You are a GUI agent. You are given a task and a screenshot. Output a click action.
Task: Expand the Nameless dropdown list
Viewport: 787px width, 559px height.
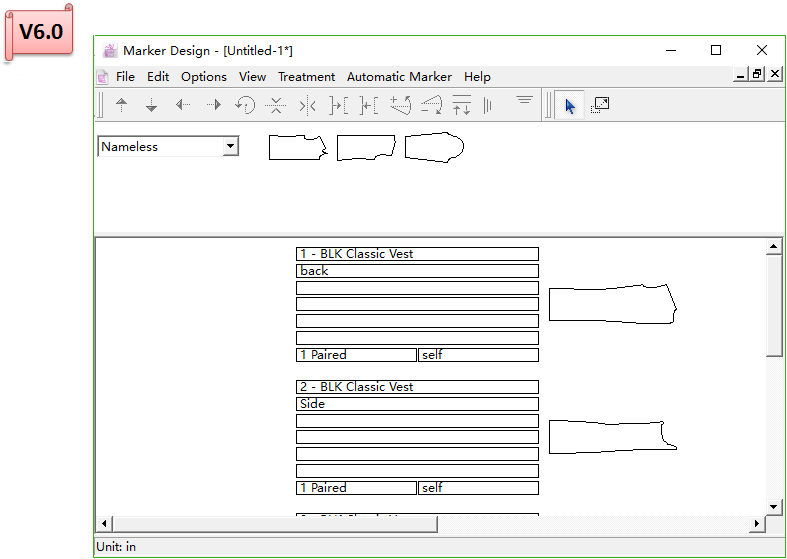tap(230, 146)
